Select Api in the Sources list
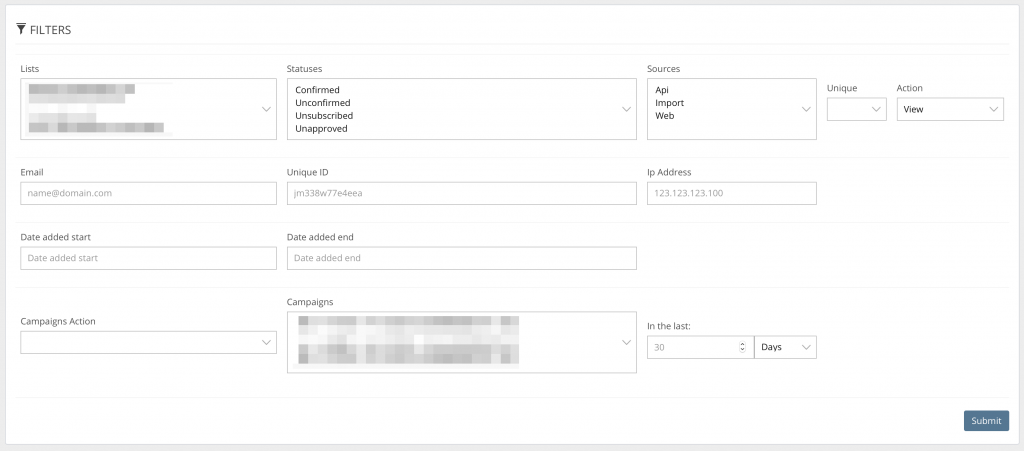 tap(662, 90)
